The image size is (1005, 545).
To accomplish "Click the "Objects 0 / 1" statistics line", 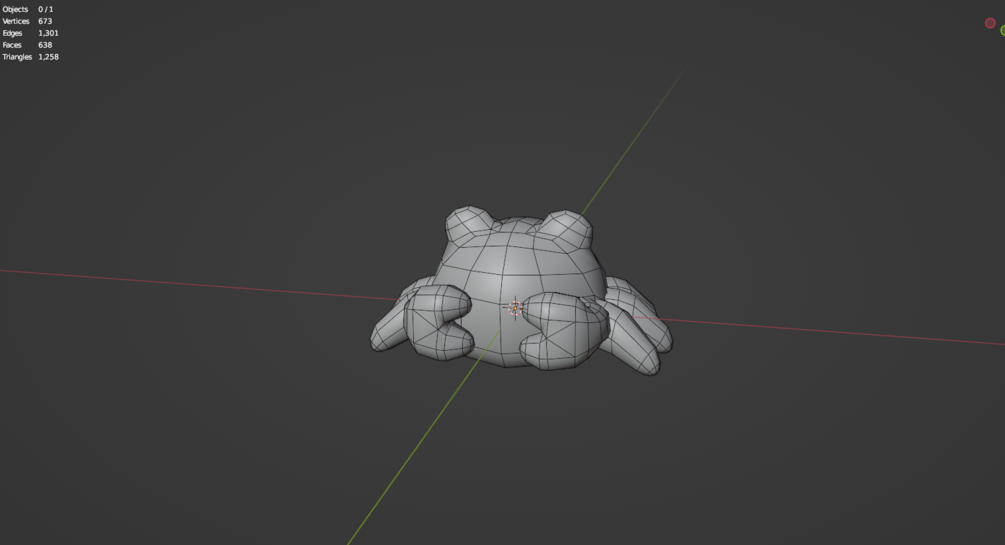I will point(28,10).
